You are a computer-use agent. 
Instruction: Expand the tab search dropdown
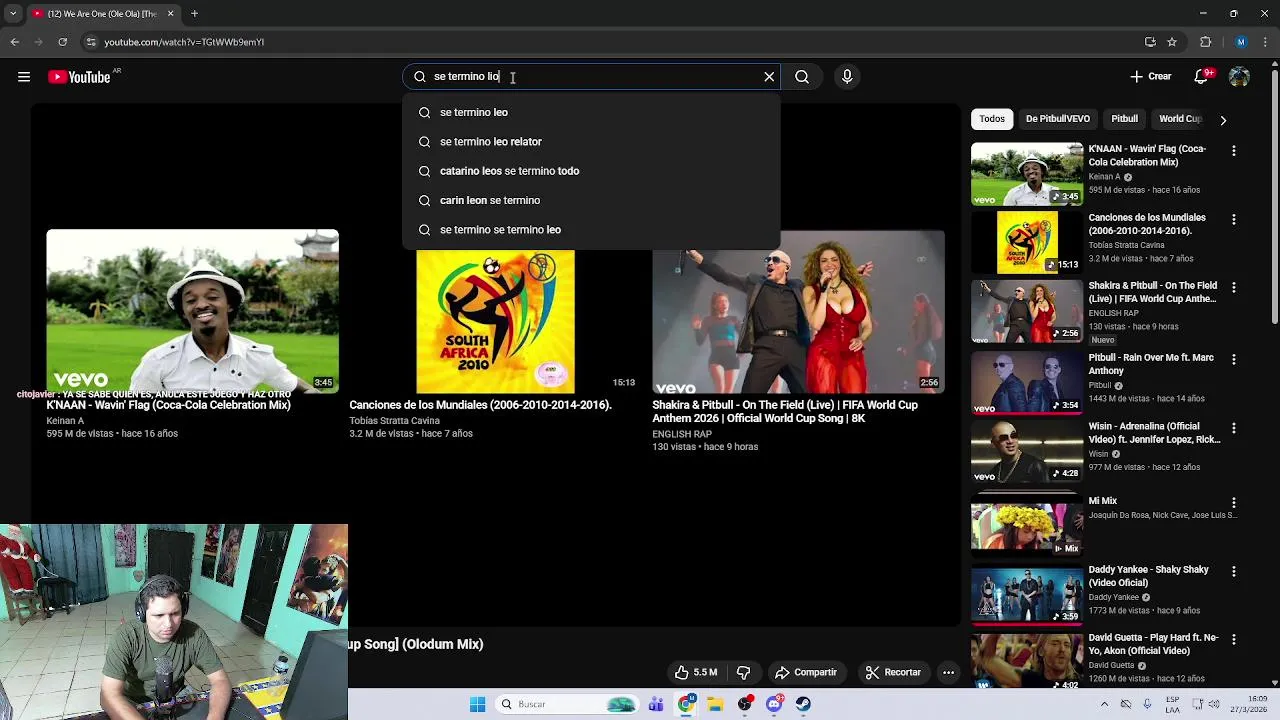click(13, 14)
